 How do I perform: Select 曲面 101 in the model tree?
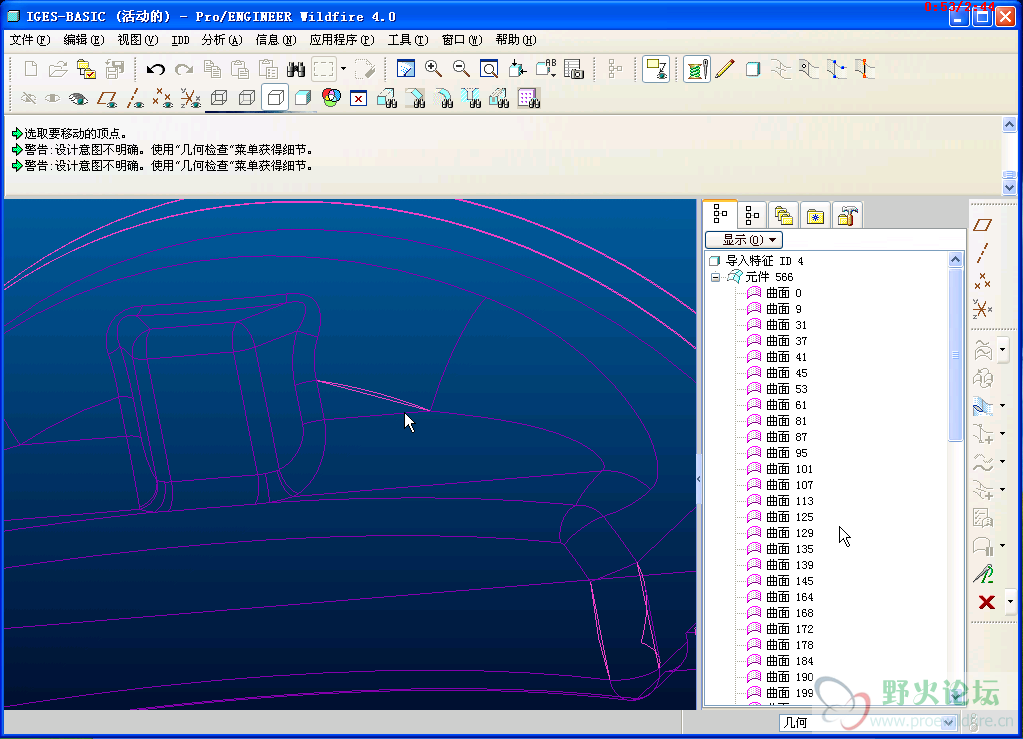[780, 469]
